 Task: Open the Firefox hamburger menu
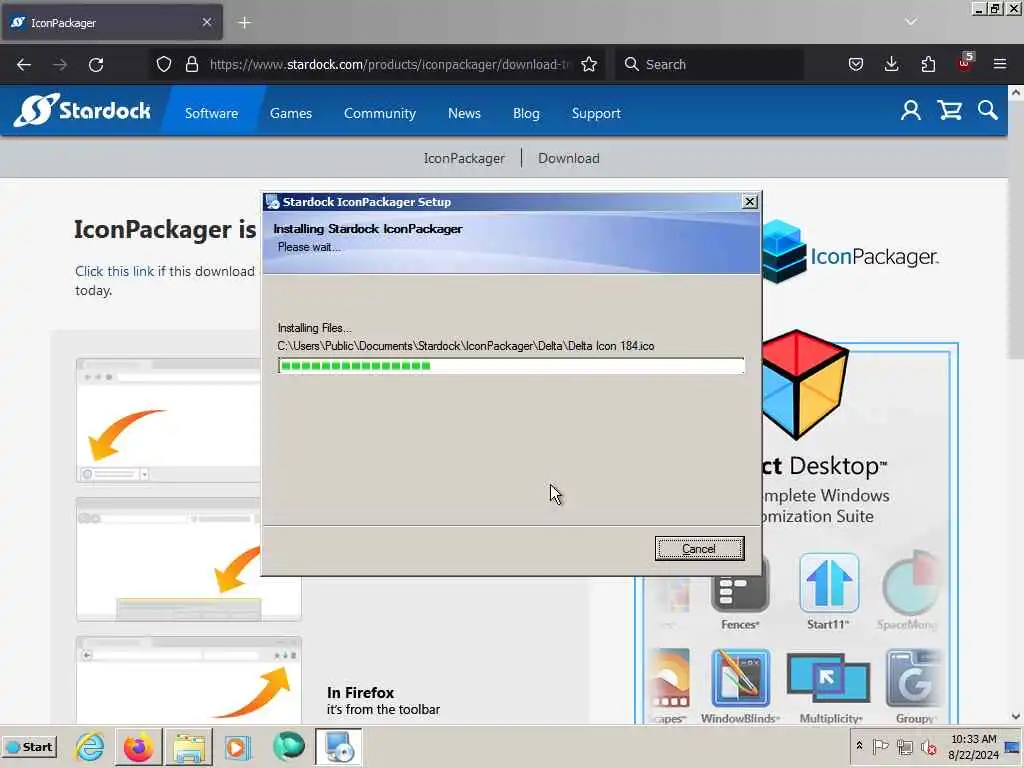(x=1000, y=64)
